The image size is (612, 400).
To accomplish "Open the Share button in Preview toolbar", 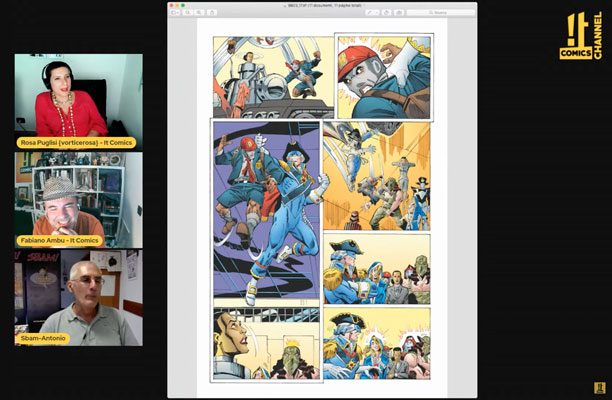I will [212, 12].
